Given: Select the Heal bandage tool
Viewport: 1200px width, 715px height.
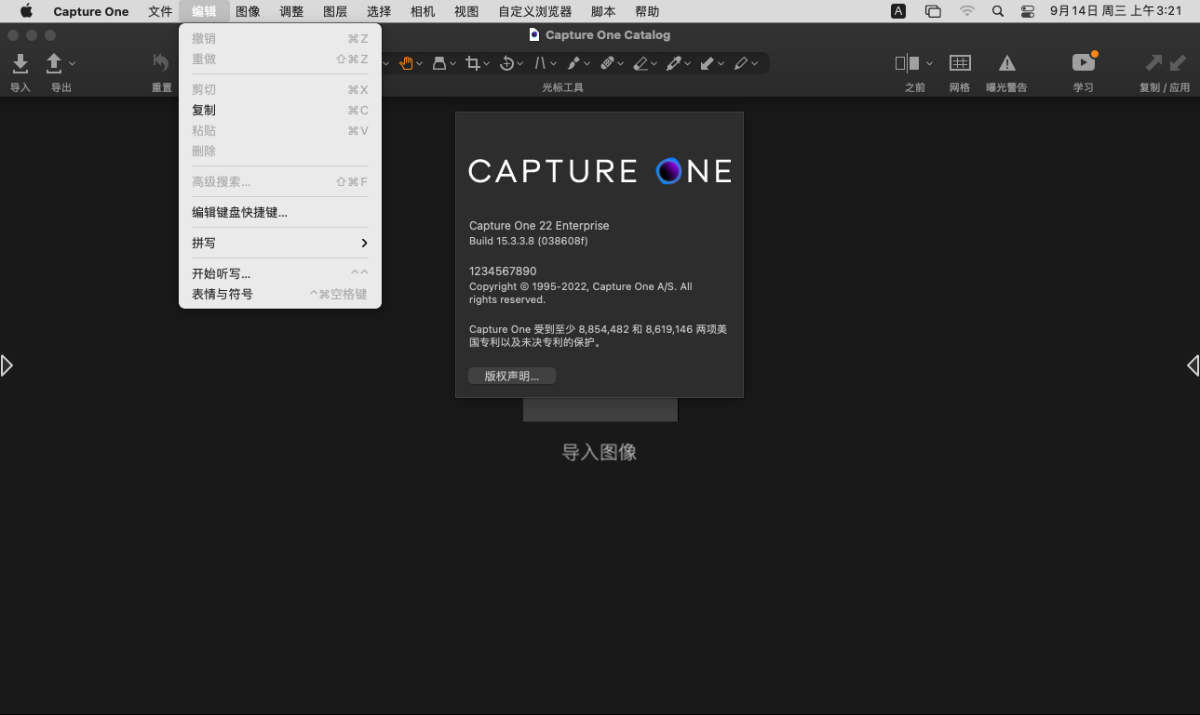Looking at the screenshot, I should pos(607,63).
